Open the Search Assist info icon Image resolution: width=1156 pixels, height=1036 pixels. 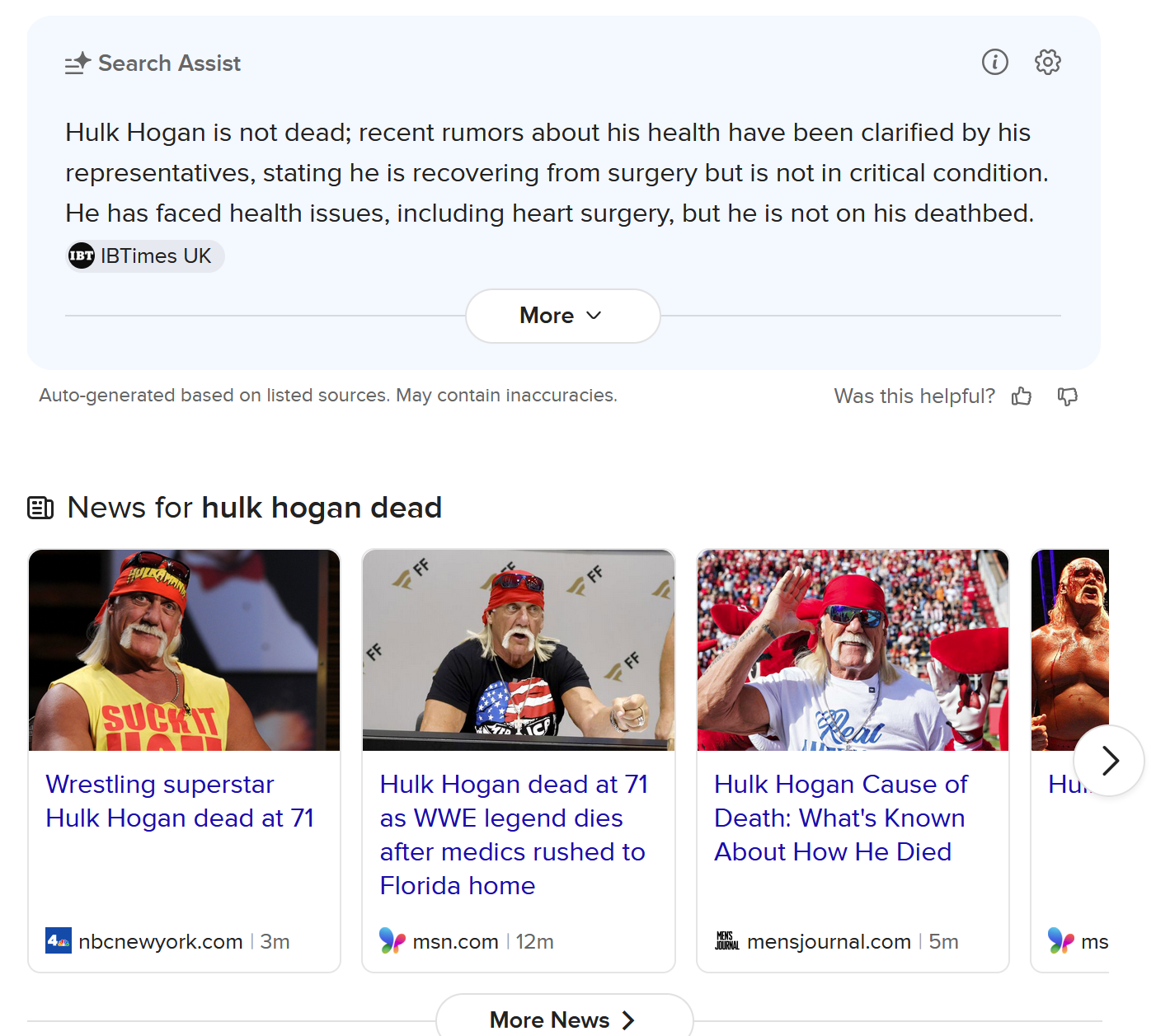click(994, 62)
